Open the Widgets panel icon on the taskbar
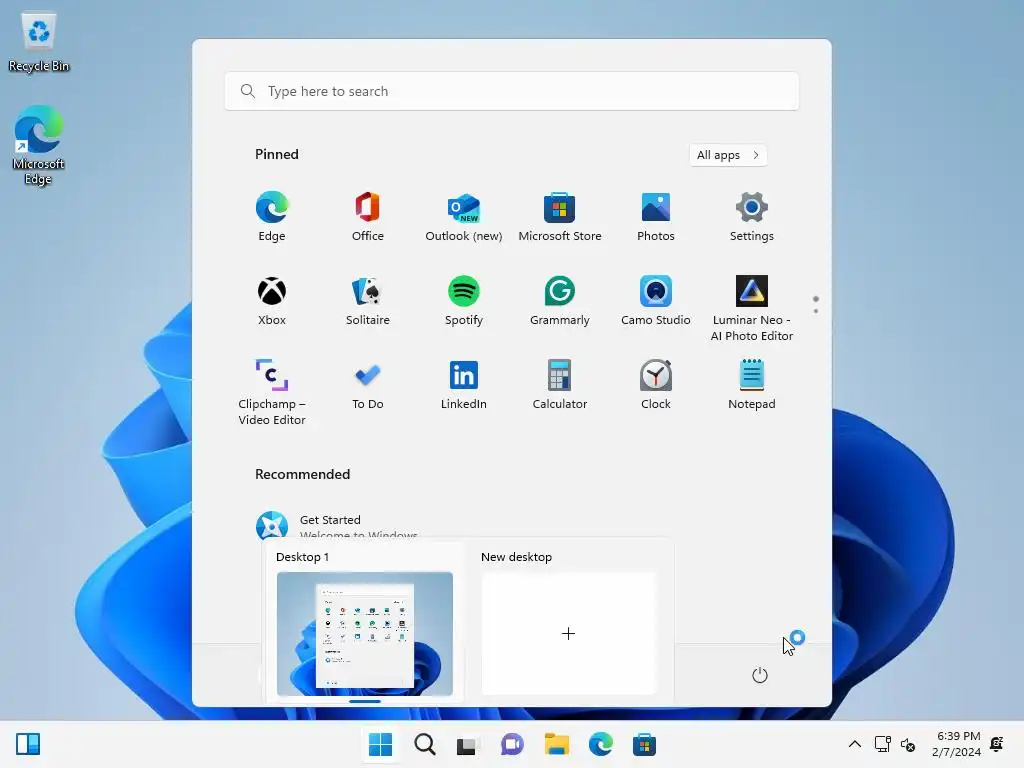The width and height of the screenshot is (1024, 768). point(28,744)
